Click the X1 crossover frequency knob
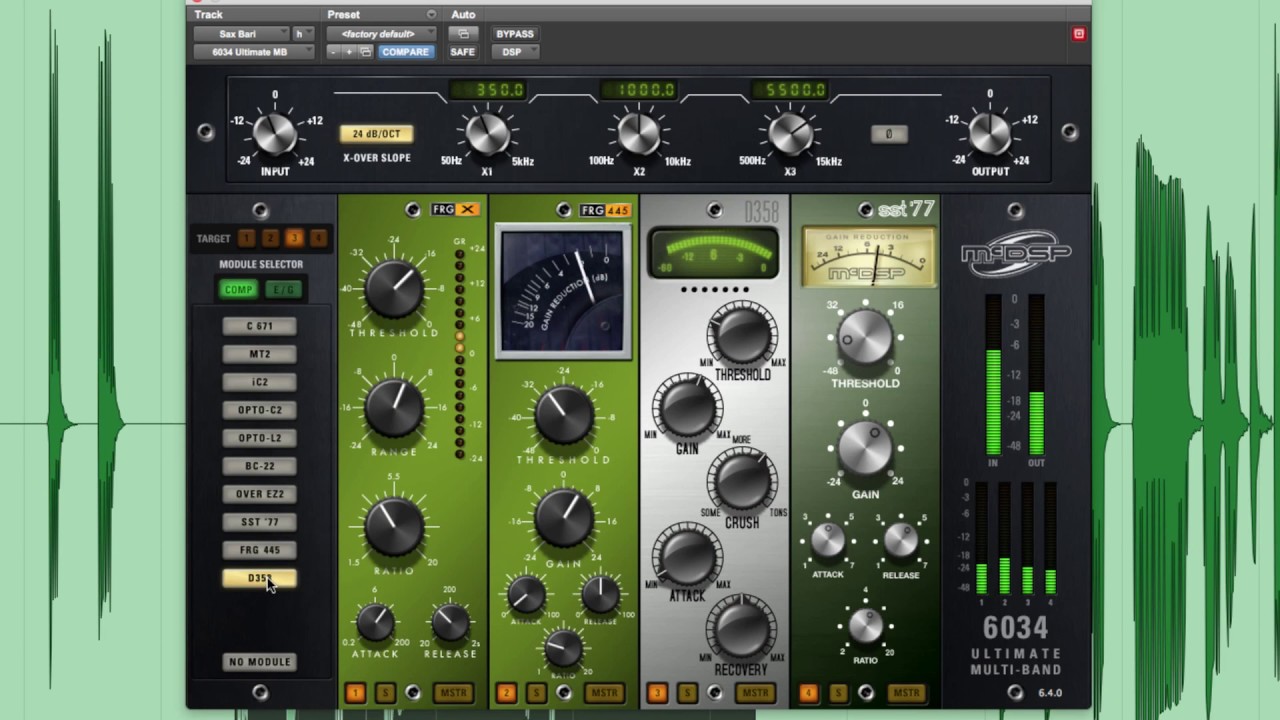The width and height of the screenshot is (1280, 720). click(488, 134)
